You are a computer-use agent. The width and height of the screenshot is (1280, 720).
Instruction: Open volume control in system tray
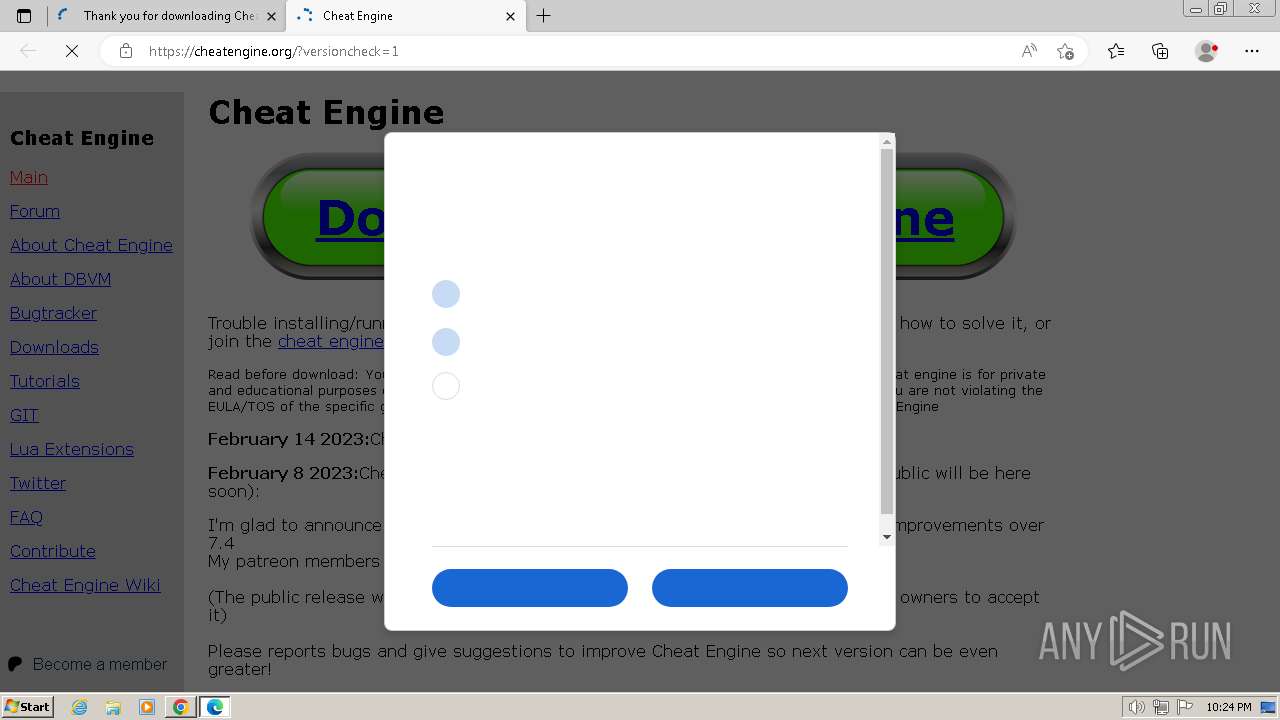coord(1137,707)
